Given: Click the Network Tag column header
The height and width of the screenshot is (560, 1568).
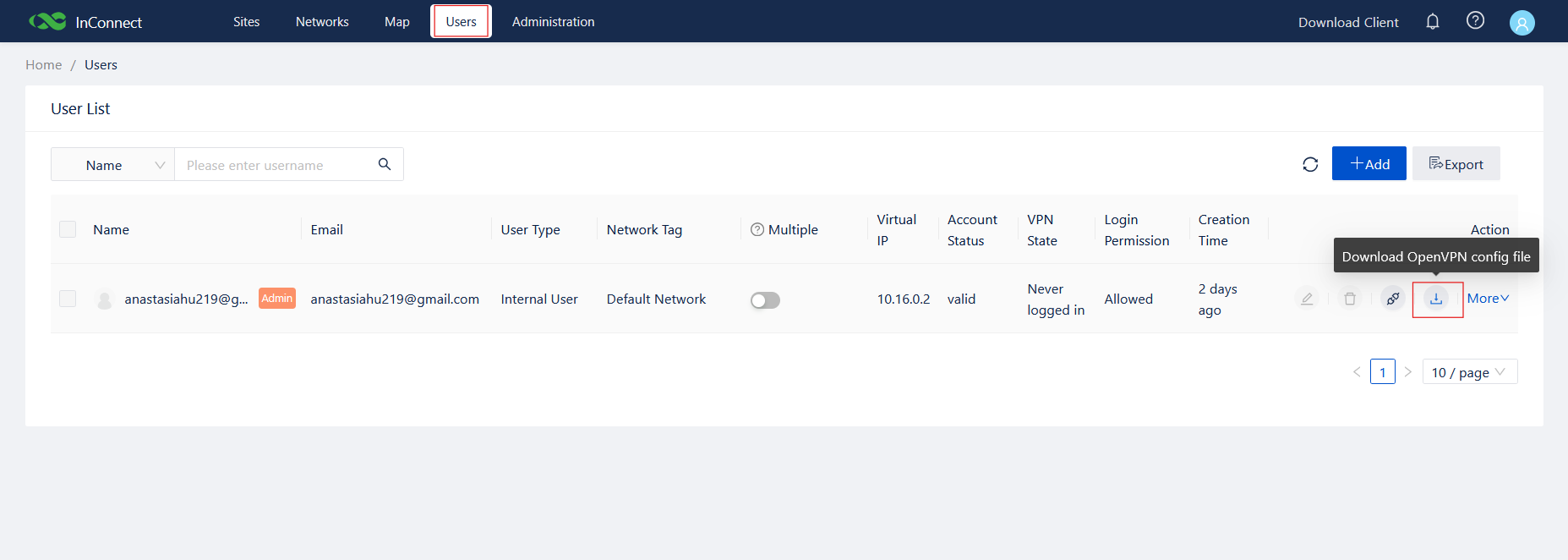Looking at the screenshot, I should coord(644,229).
